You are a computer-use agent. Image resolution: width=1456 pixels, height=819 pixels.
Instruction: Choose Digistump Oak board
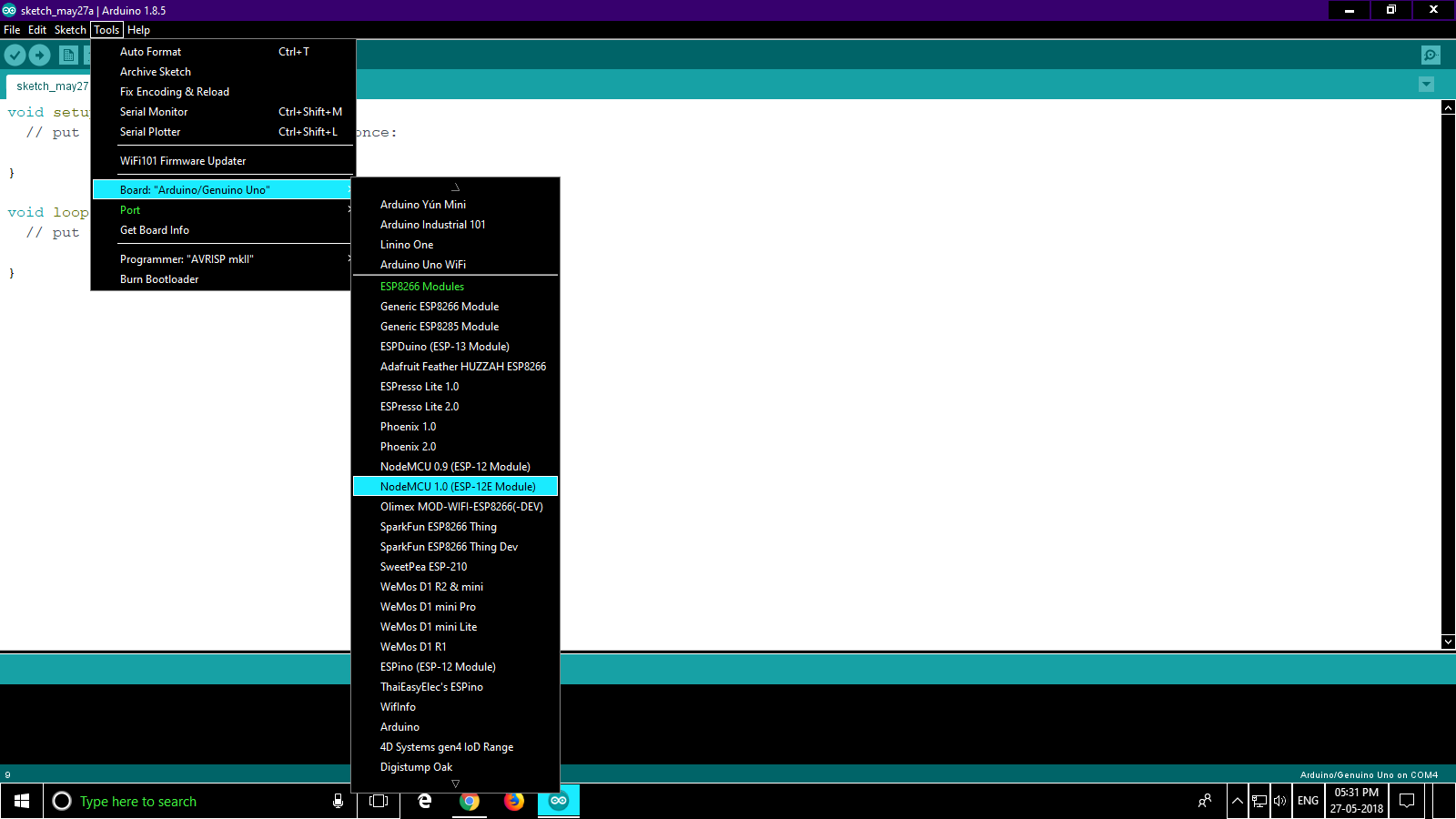coord(455,767)
